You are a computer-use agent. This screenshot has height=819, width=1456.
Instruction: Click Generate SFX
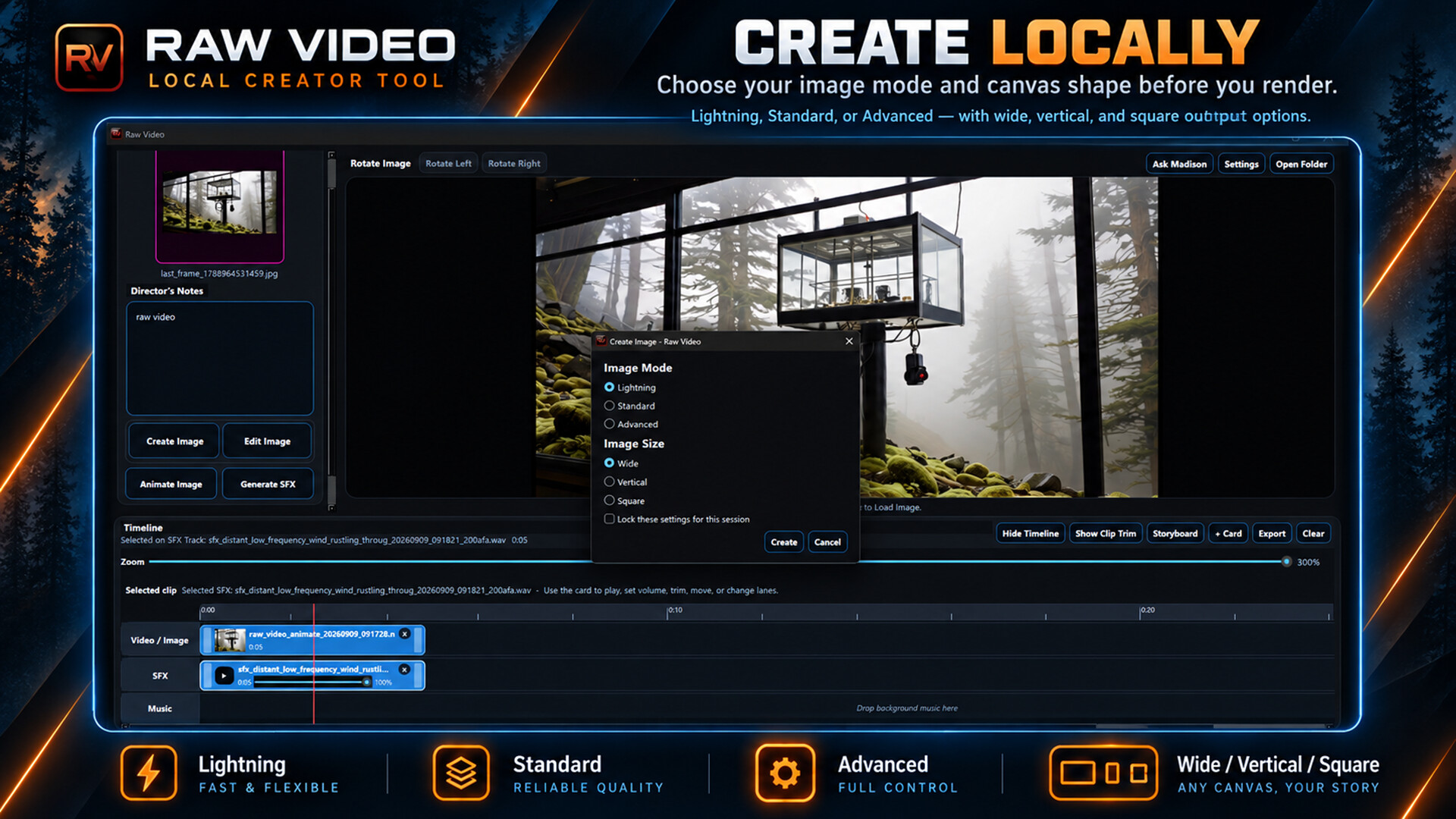click(x=268, y=484)
